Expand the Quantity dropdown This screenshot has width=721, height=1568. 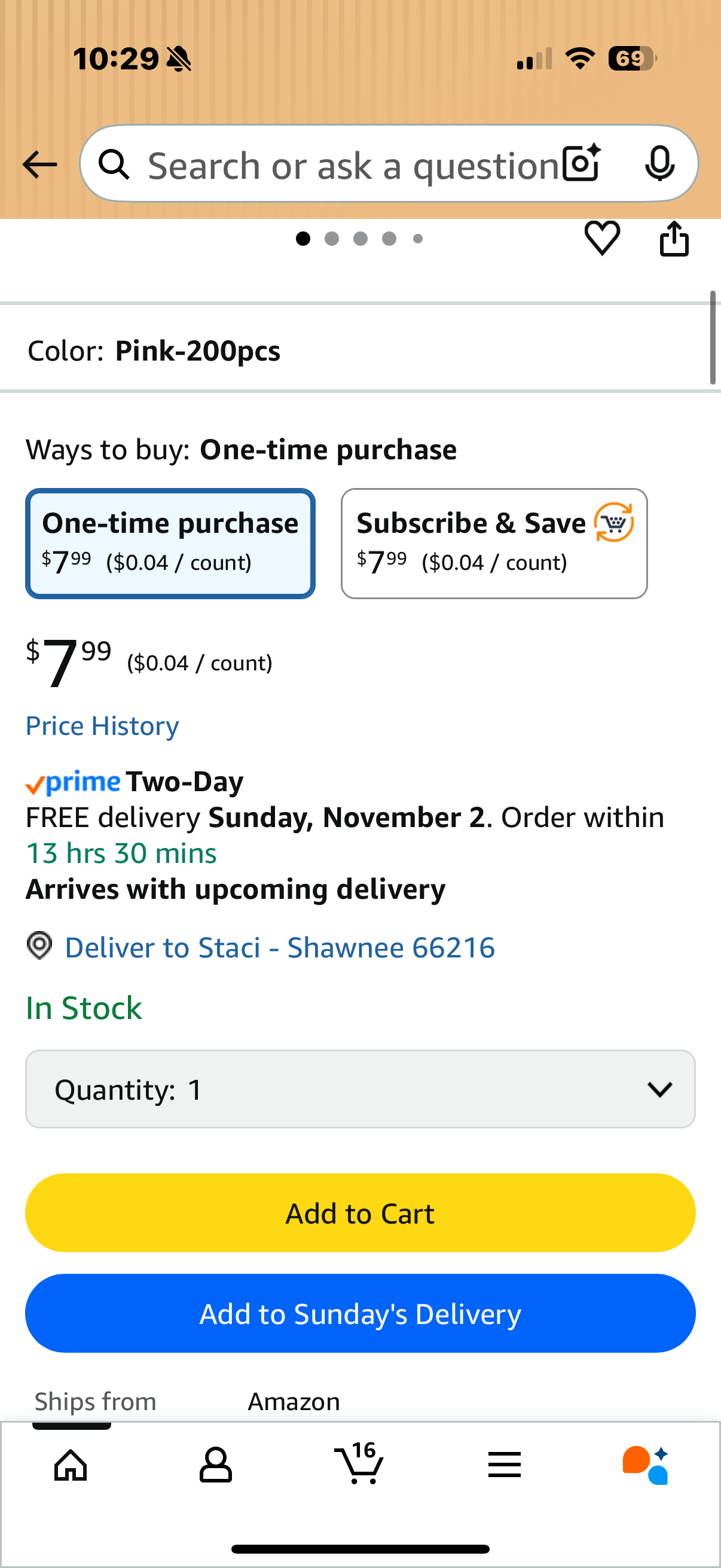360,1089
